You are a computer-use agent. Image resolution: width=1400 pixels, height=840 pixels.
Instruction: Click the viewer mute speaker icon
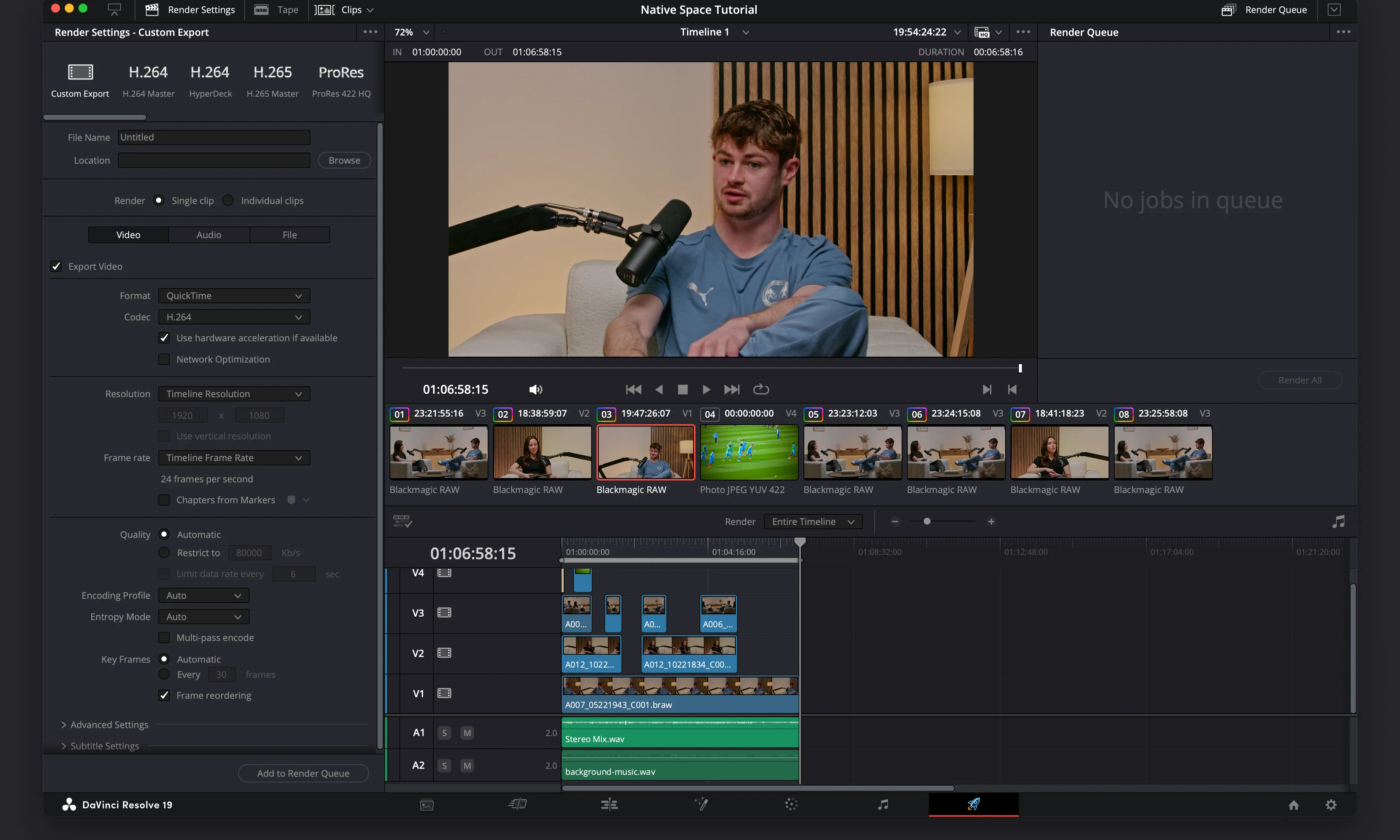[x=535, y=390]
